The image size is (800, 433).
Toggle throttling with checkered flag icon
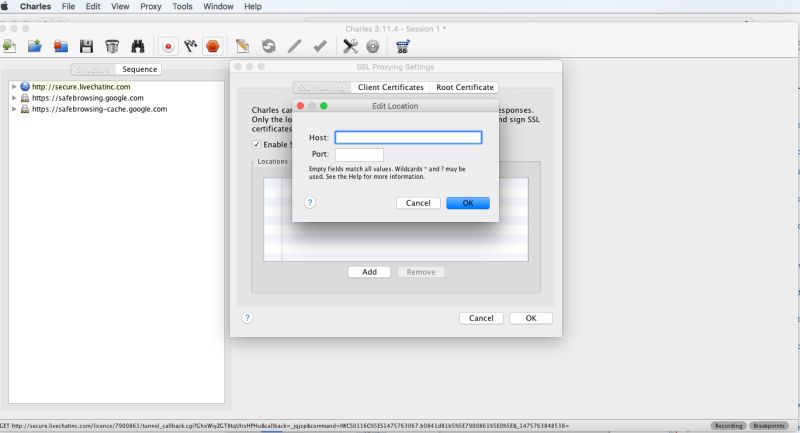point(190,46)
